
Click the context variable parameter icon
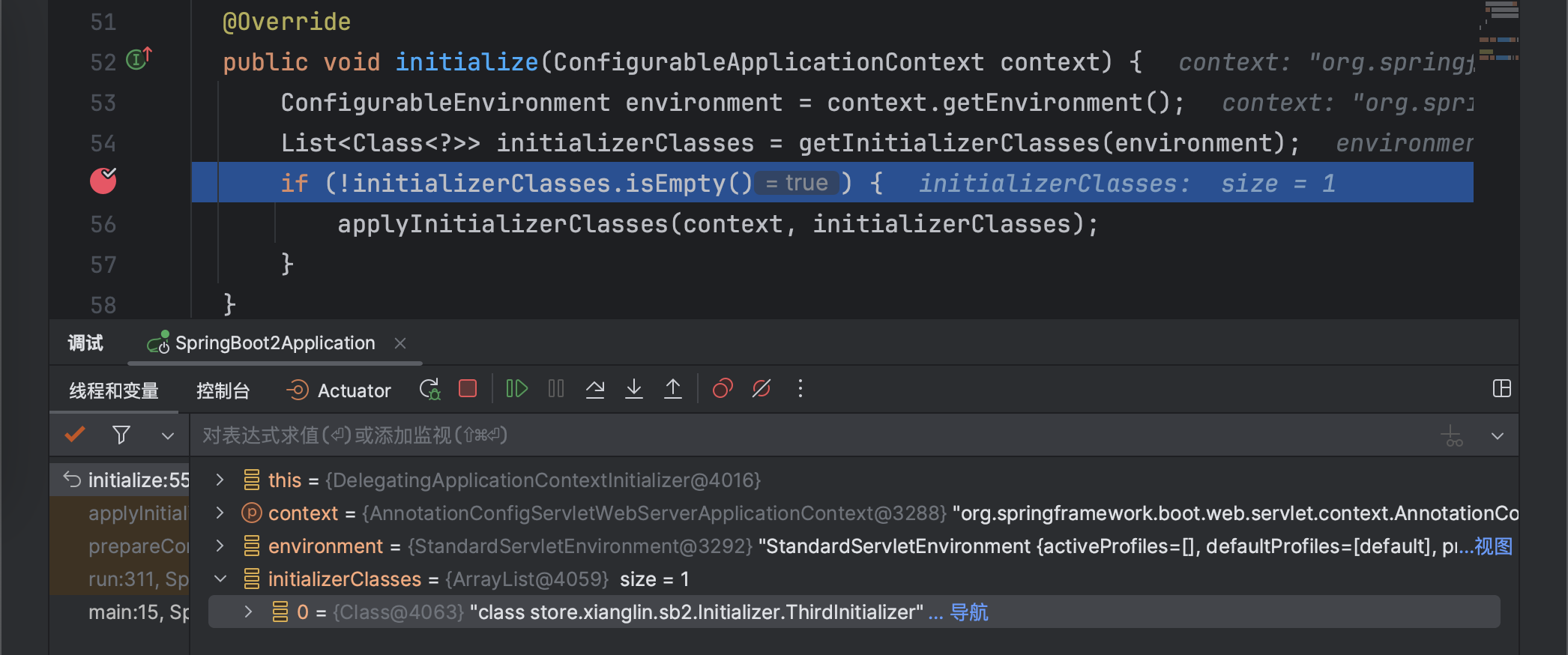click(252, 513)
